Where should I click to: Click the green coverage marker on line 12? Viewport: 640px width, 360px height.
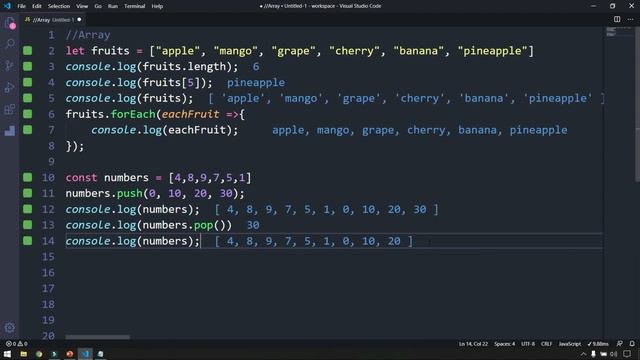[27, 209]
